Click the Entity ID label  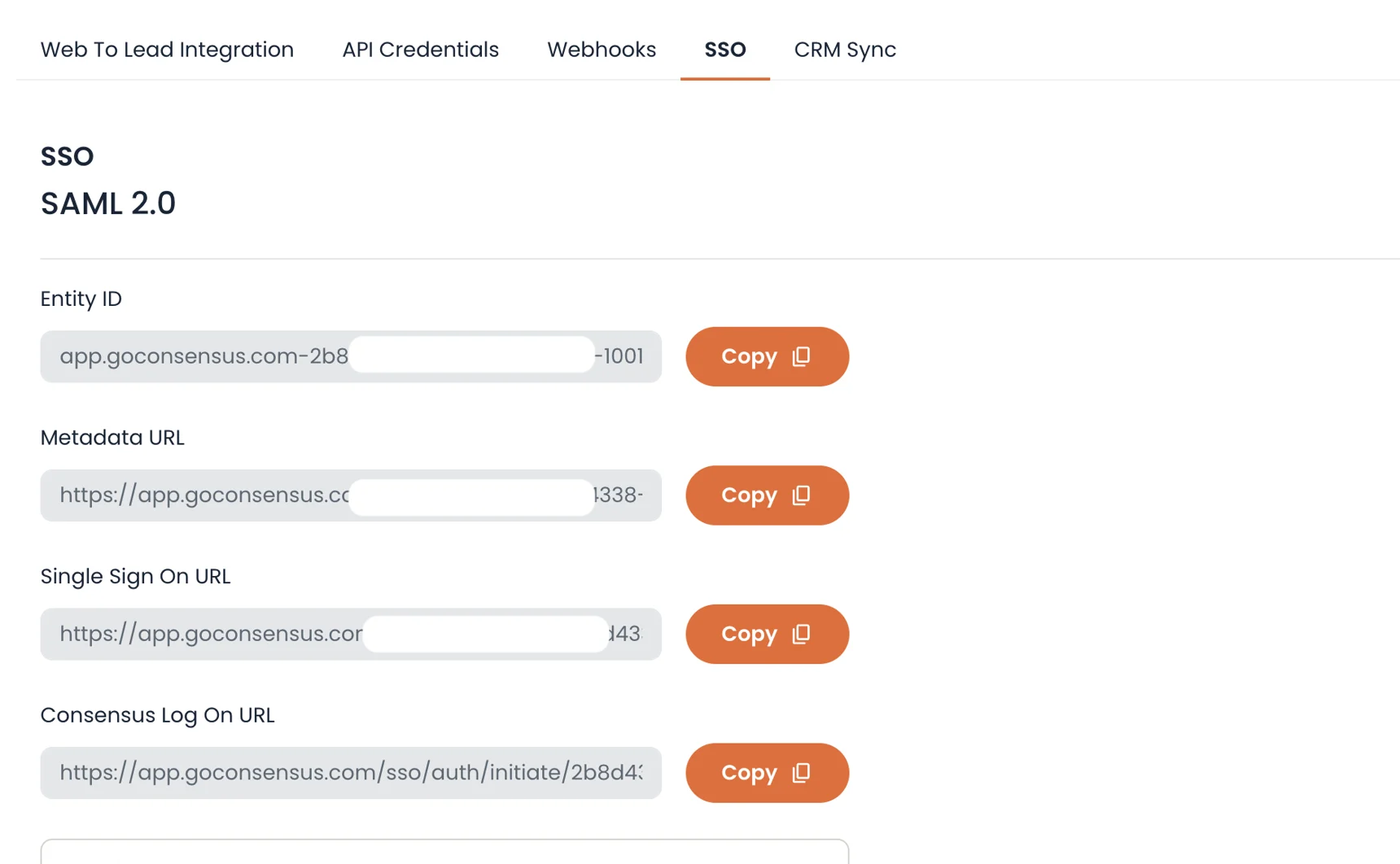pos(81,299)
